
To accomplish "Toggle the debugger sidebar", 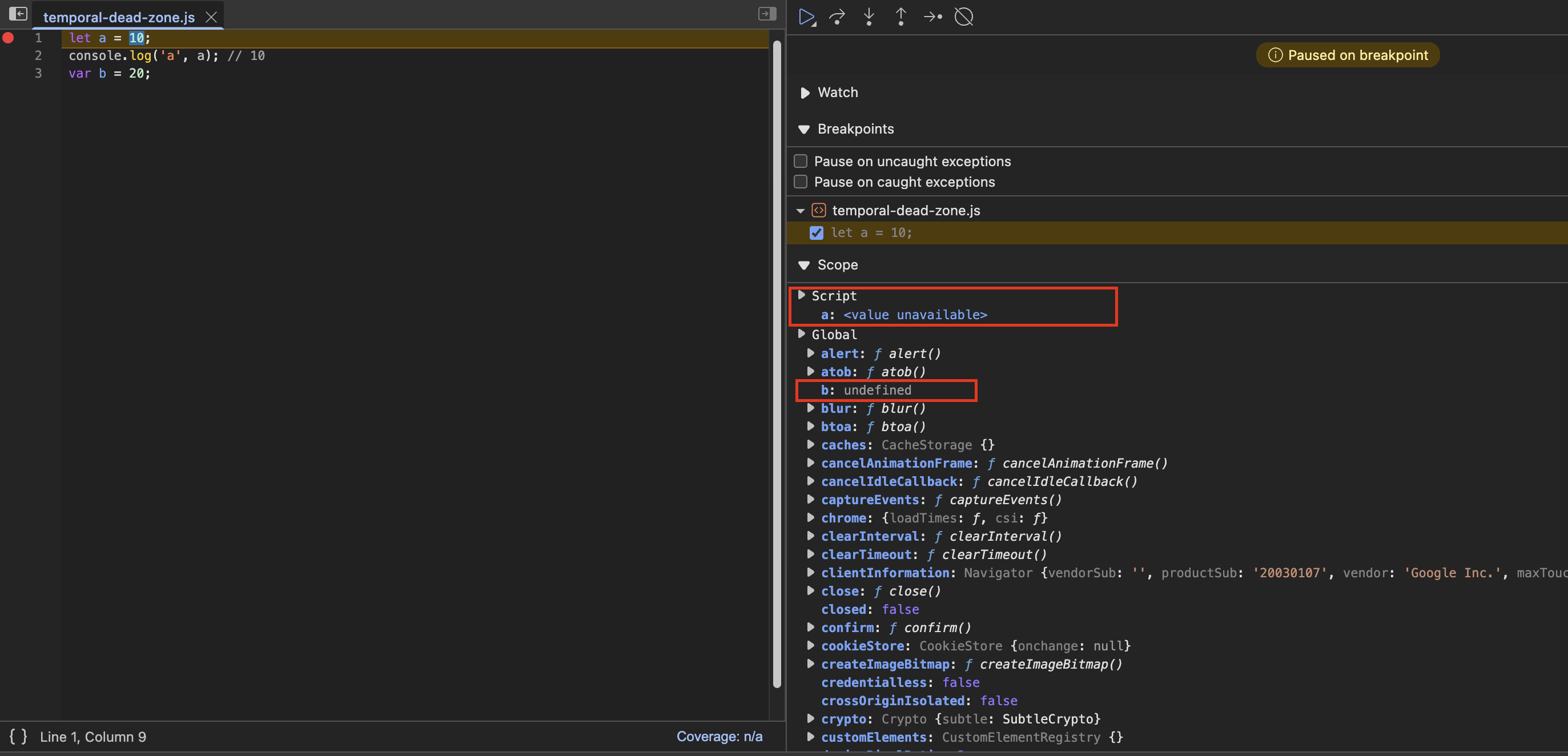I will pos(767,13).
